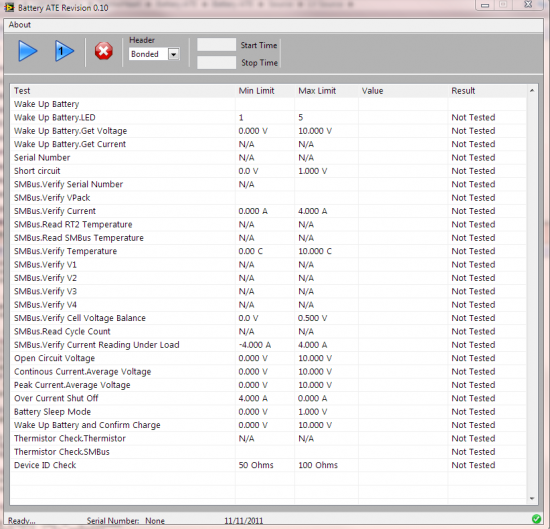Select Continous Current.Average Voltage row

click(x=268, y=371)
